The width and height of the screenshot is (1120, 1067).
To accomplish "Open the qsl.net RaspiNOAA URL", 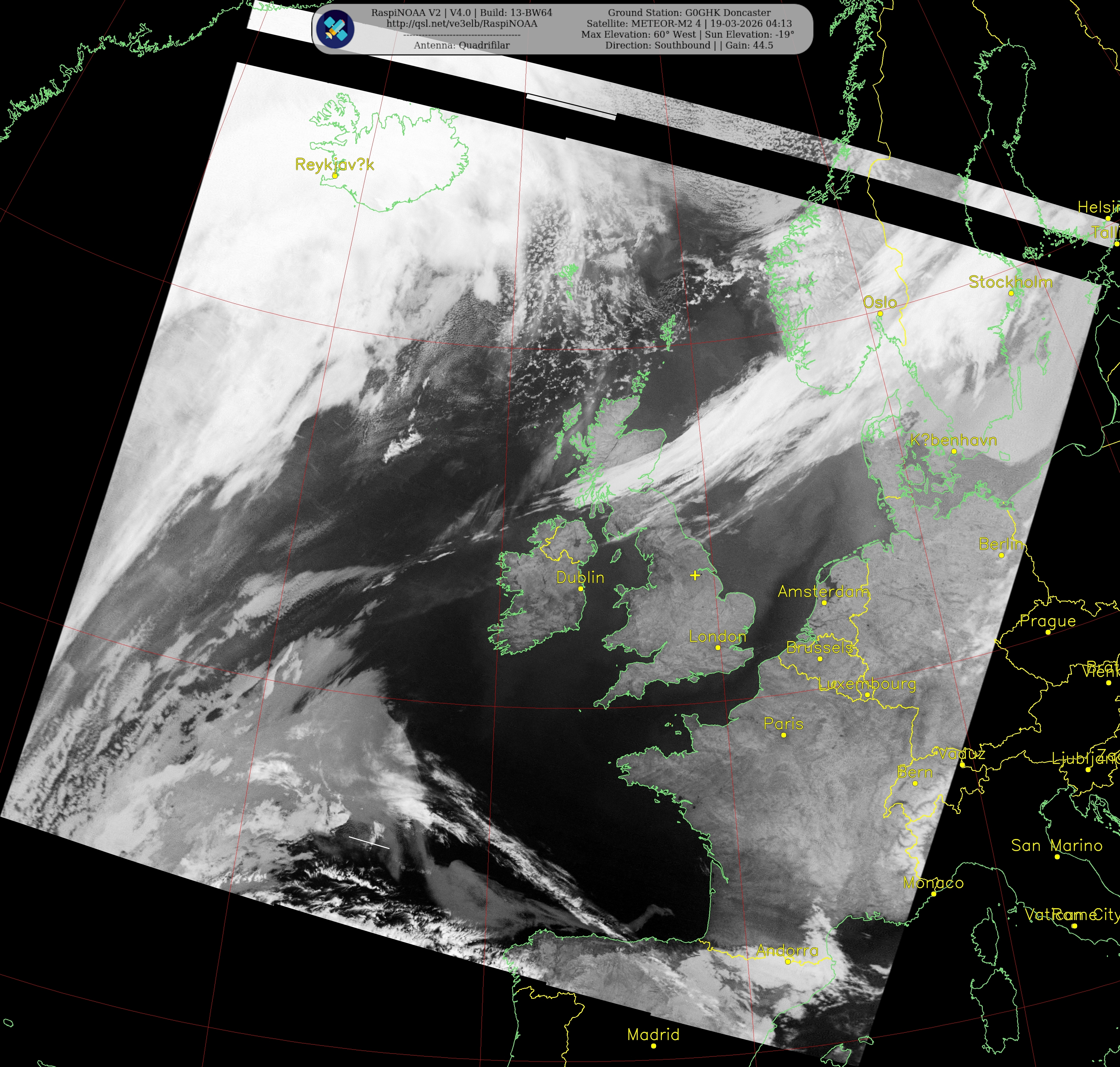I will 462,23.
